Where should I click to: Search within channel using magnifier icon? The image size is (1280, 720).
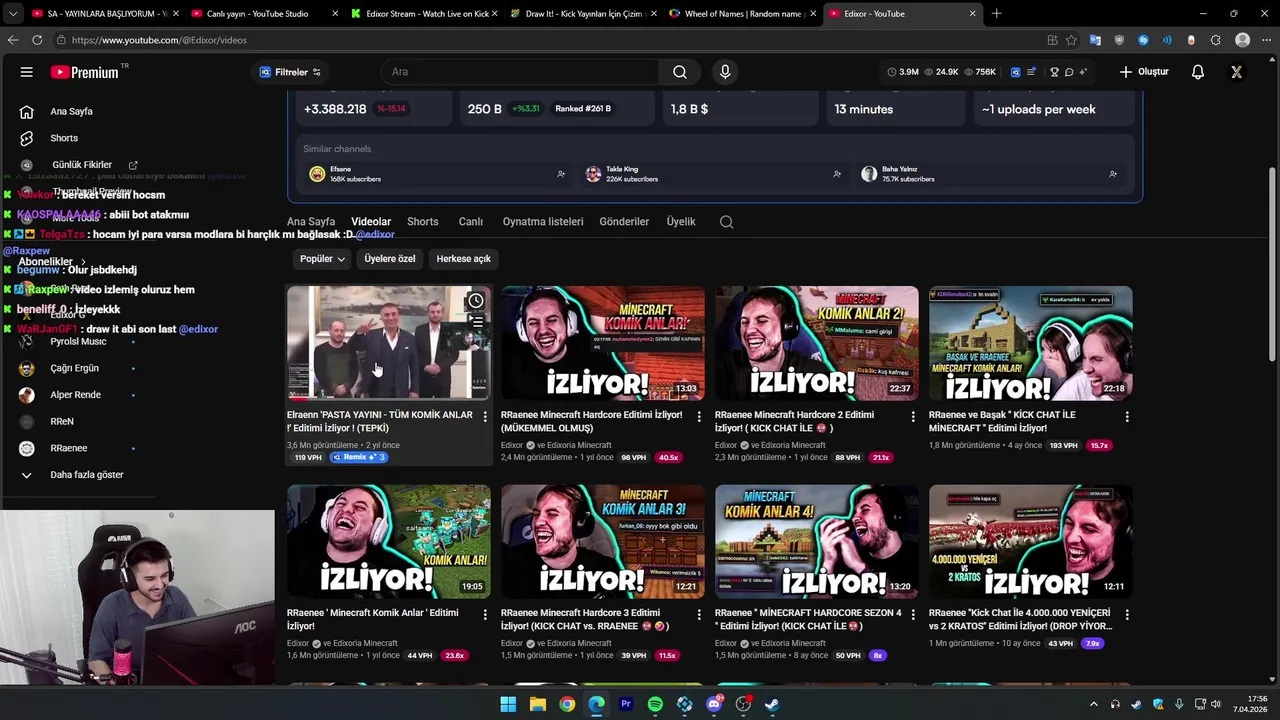tap(727, 222)
